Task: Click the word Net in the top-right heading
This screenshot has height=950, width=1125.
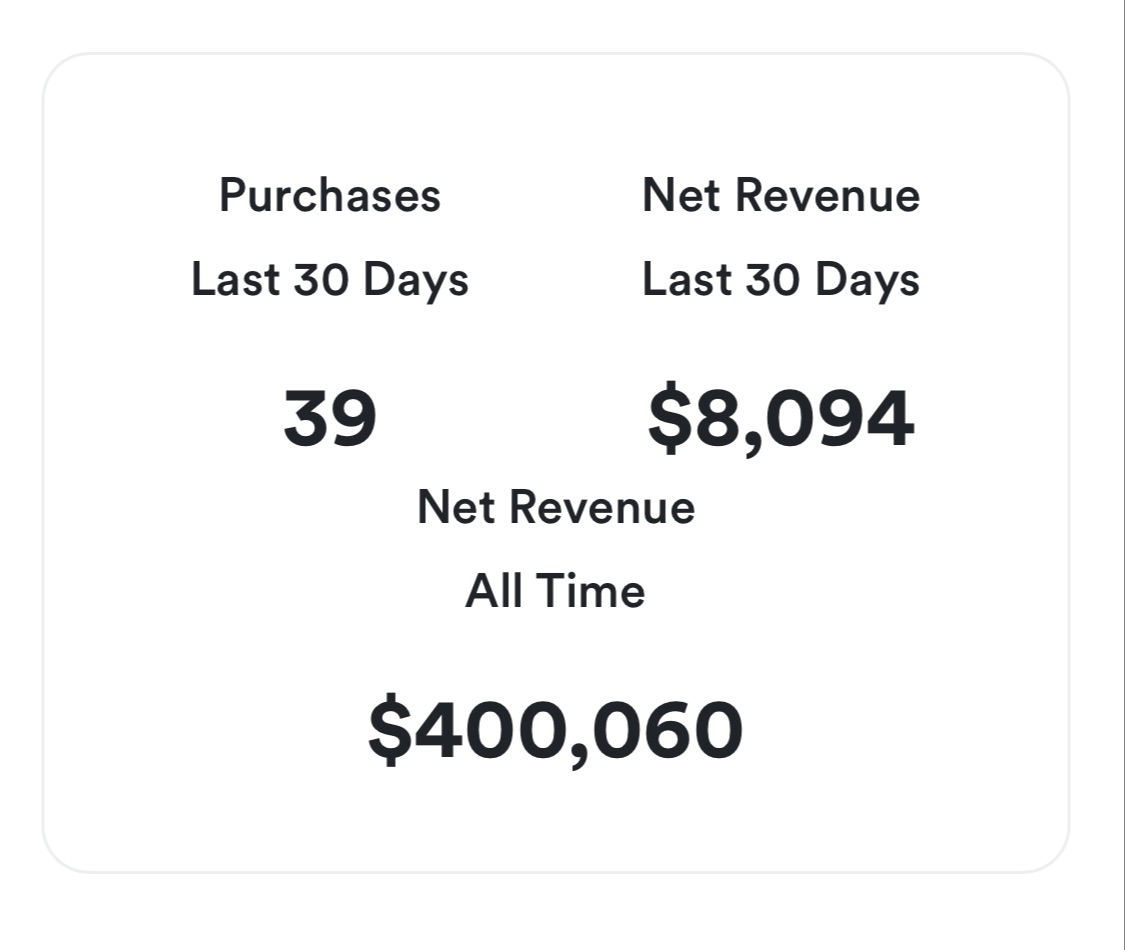Action: coord(681,195)
